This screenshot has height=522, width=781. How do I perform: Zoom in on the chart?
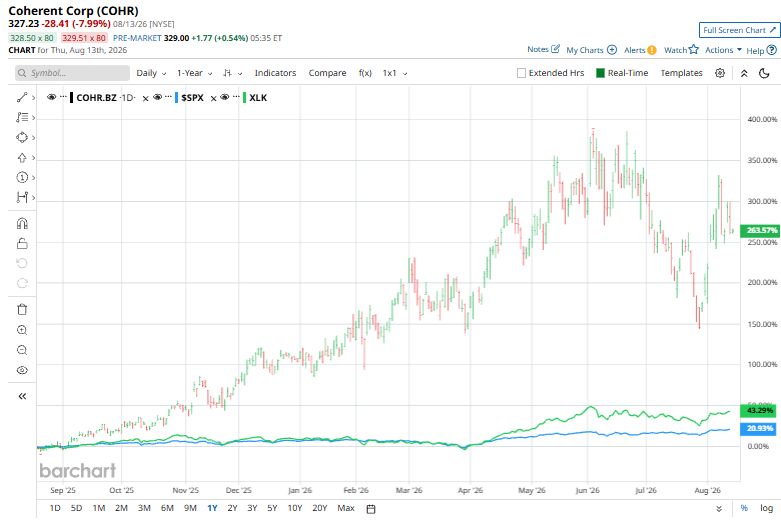pos(22,330)
